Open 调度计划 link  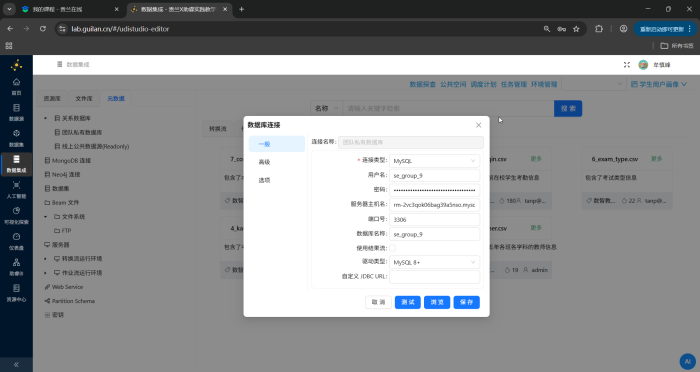483,84
